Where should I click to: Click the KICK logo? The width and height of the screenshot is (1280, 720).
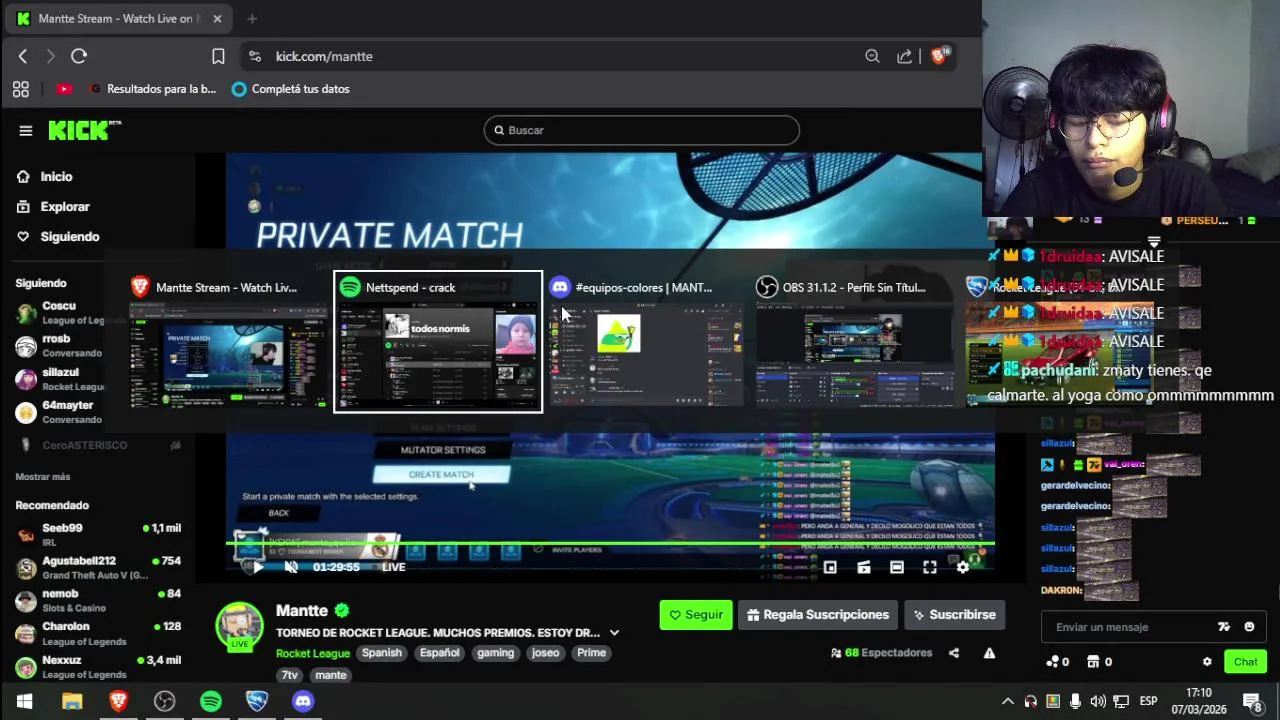point(84,130)
